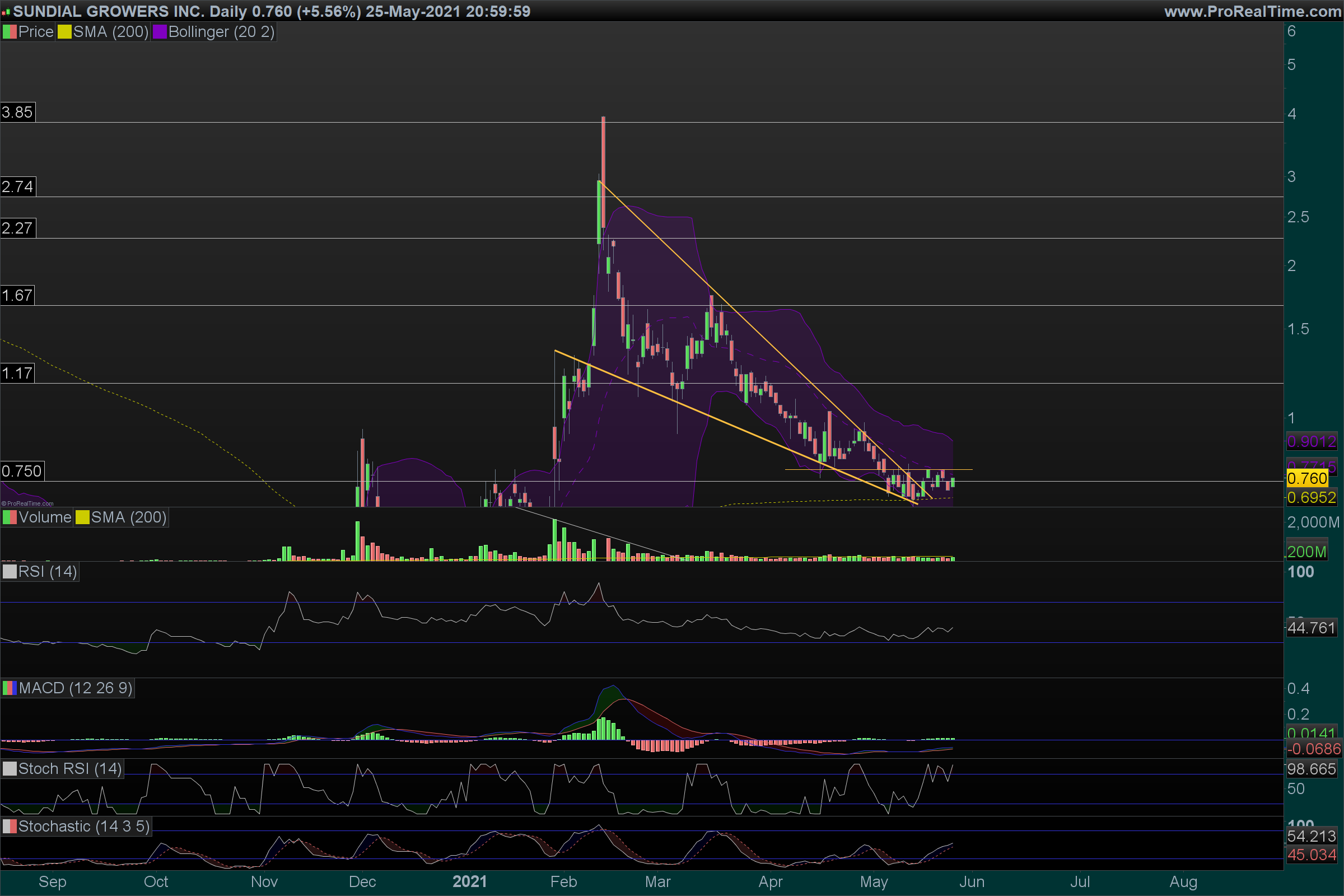Click the purple Bollinger (20 2) legend icon
This screenshot has width=1344, height=896.
pyautogui.click(x=160, y=32)
